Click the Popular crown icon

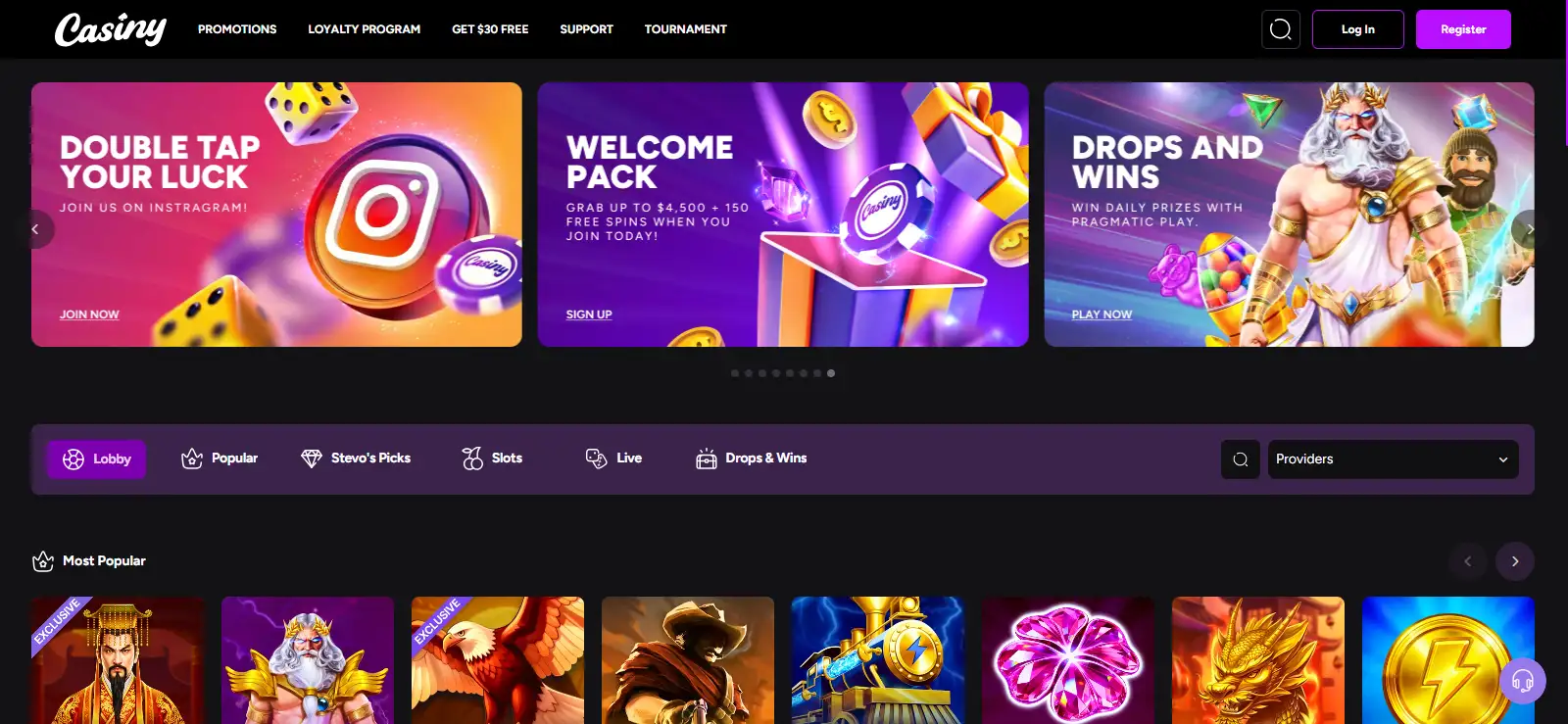[x=192, y=459]
